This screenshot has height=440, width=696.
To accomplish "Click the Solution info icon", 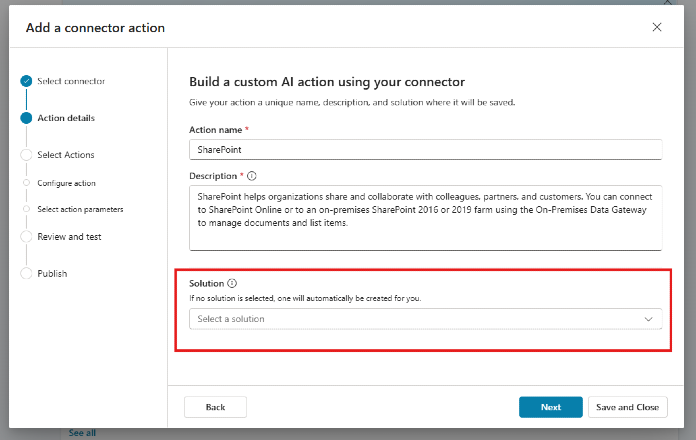I will pos(232,283).
